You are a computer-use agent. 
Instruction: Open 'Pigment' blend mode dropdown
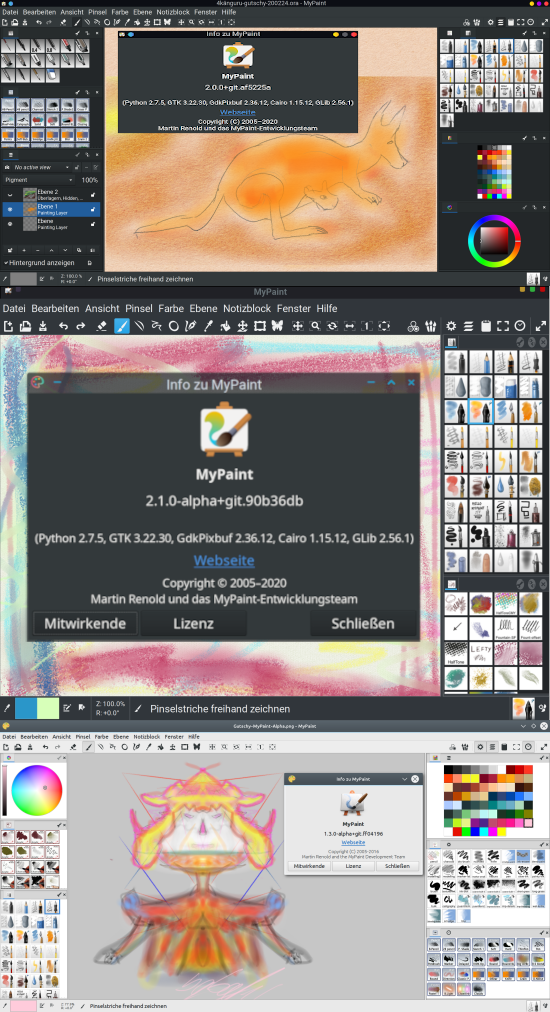click(39, 179)
